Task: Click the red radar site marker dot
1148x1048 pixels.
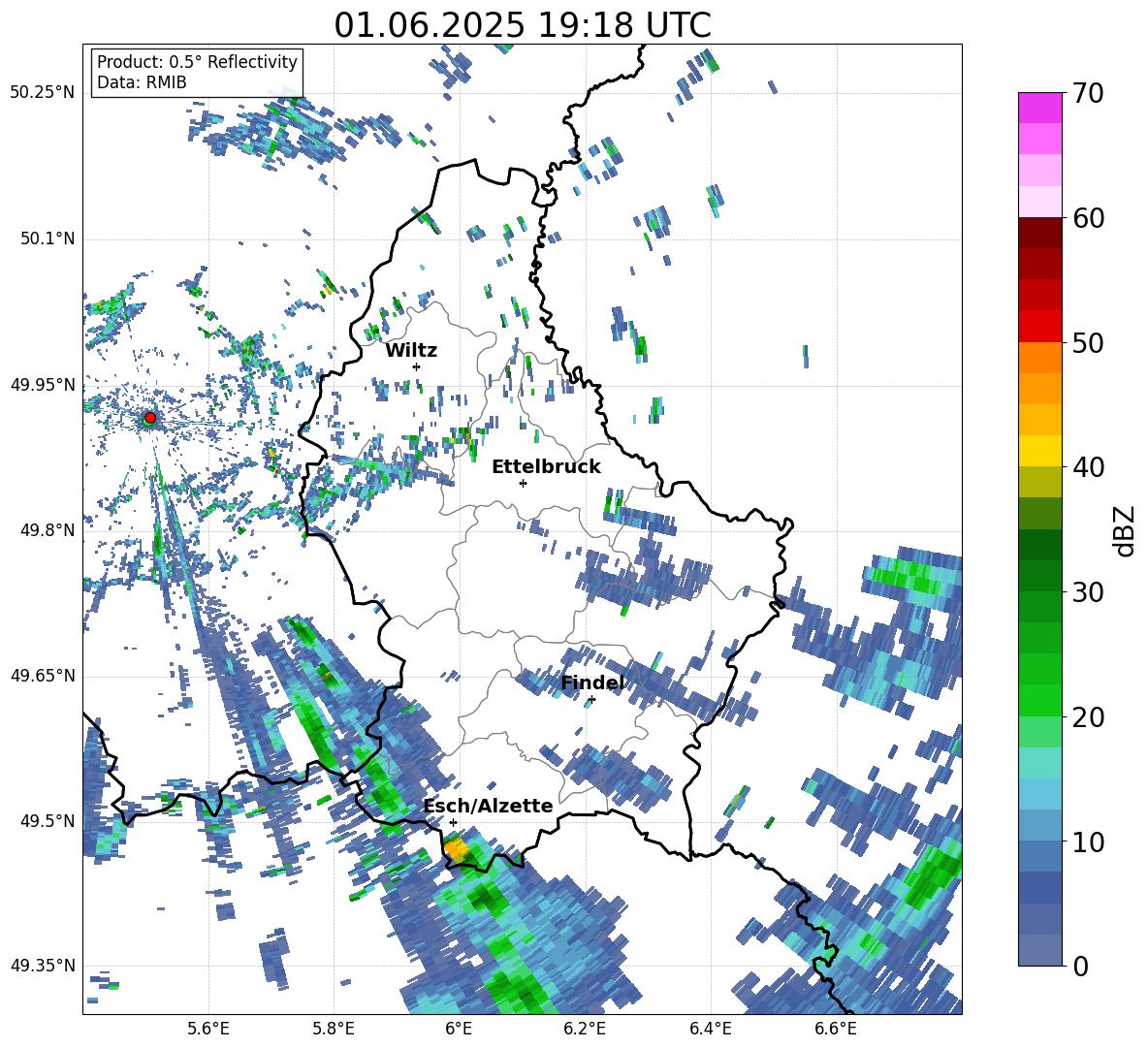Action: click(x=150, y=418)
